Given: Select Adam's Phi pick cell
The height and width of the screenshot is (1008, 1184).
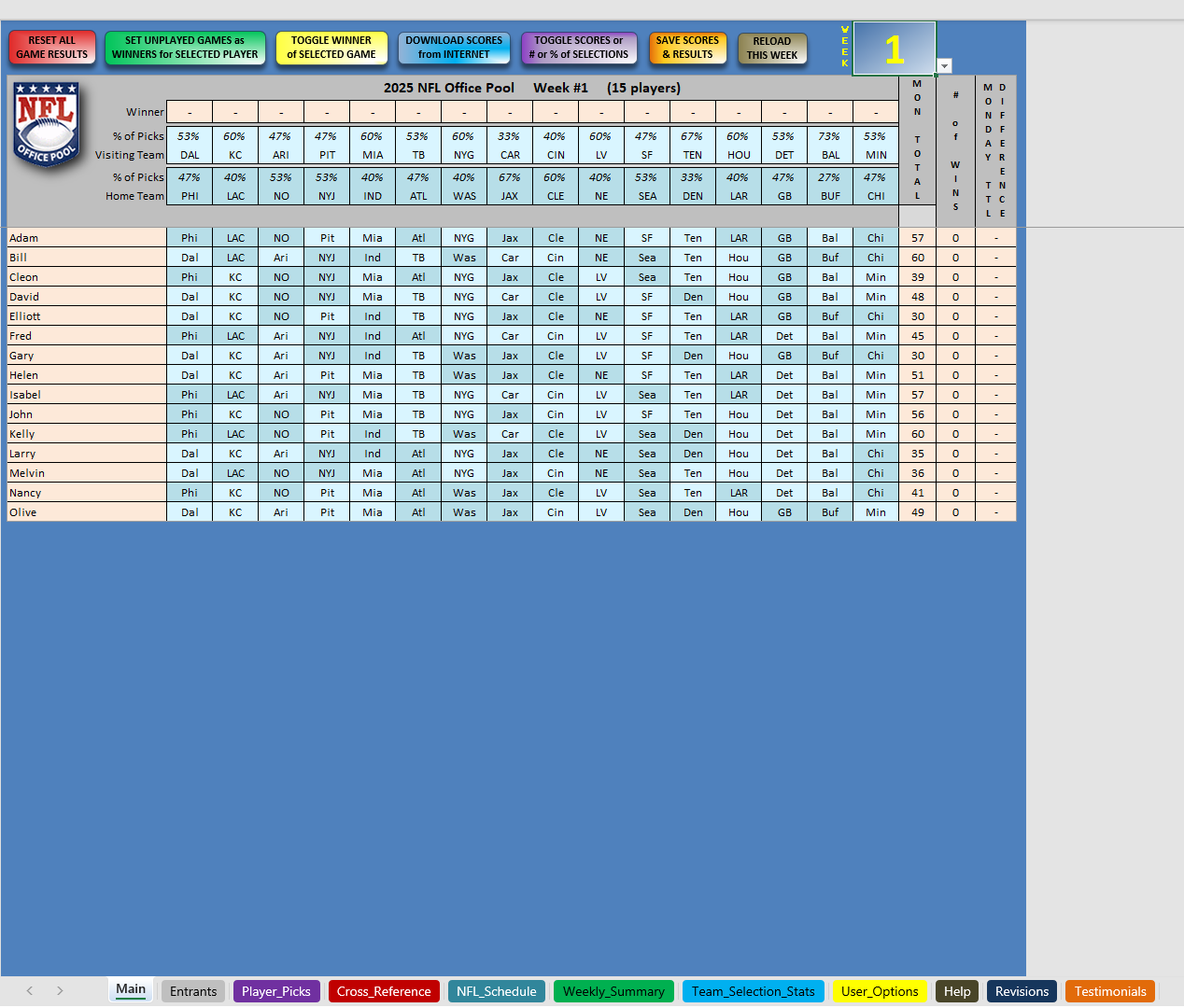Looking at the screenshot, I should click(x=190, y=238).
